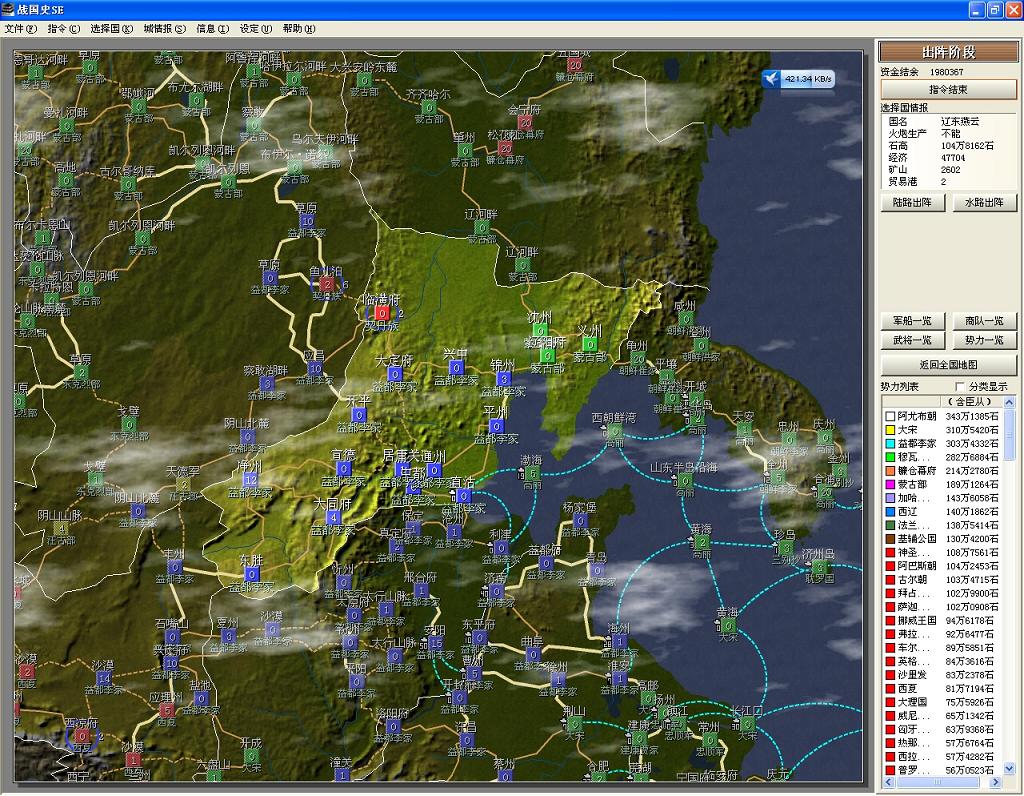
Task: Click the cyan 益都李家 faction color swatch
Action: point(889,443)
